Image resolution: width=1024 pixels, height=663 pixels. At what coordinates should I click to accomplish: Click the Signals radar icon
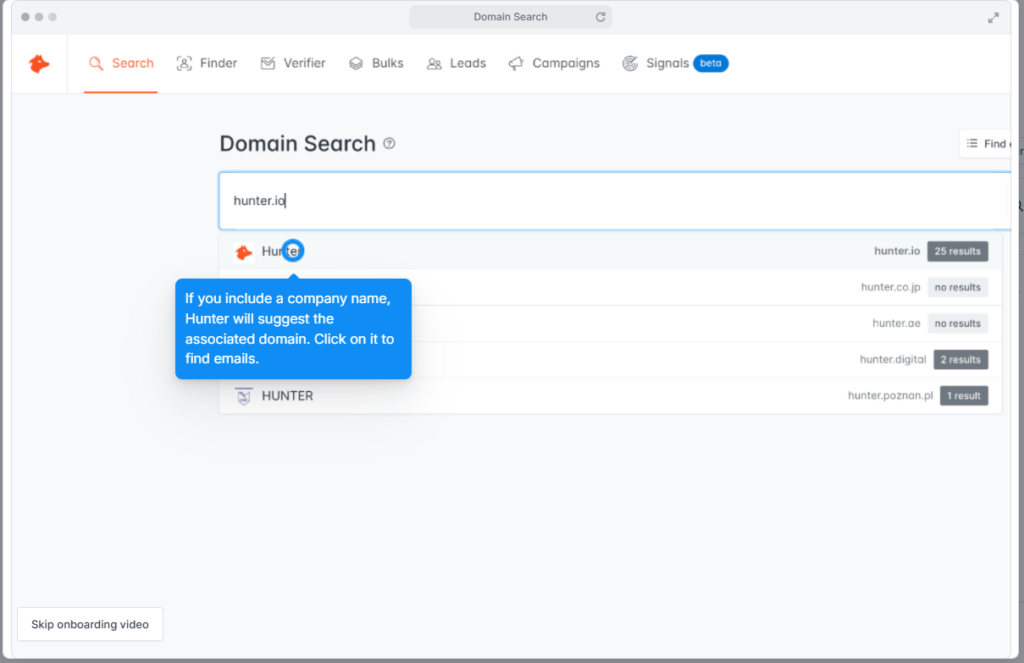click(x=630, y=63)
